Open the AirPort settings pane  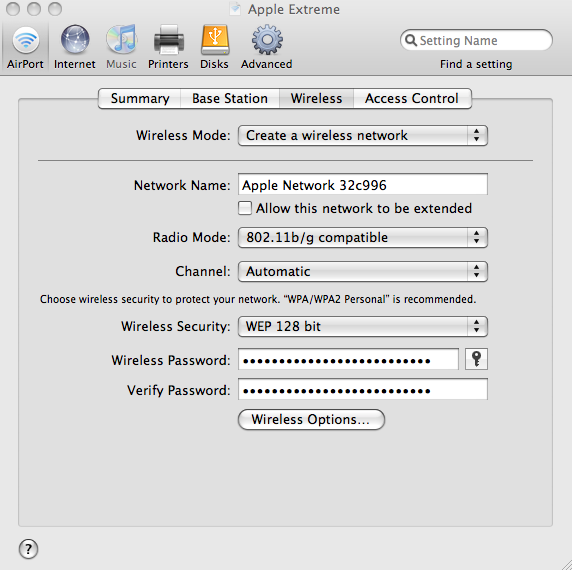(25, 47)
